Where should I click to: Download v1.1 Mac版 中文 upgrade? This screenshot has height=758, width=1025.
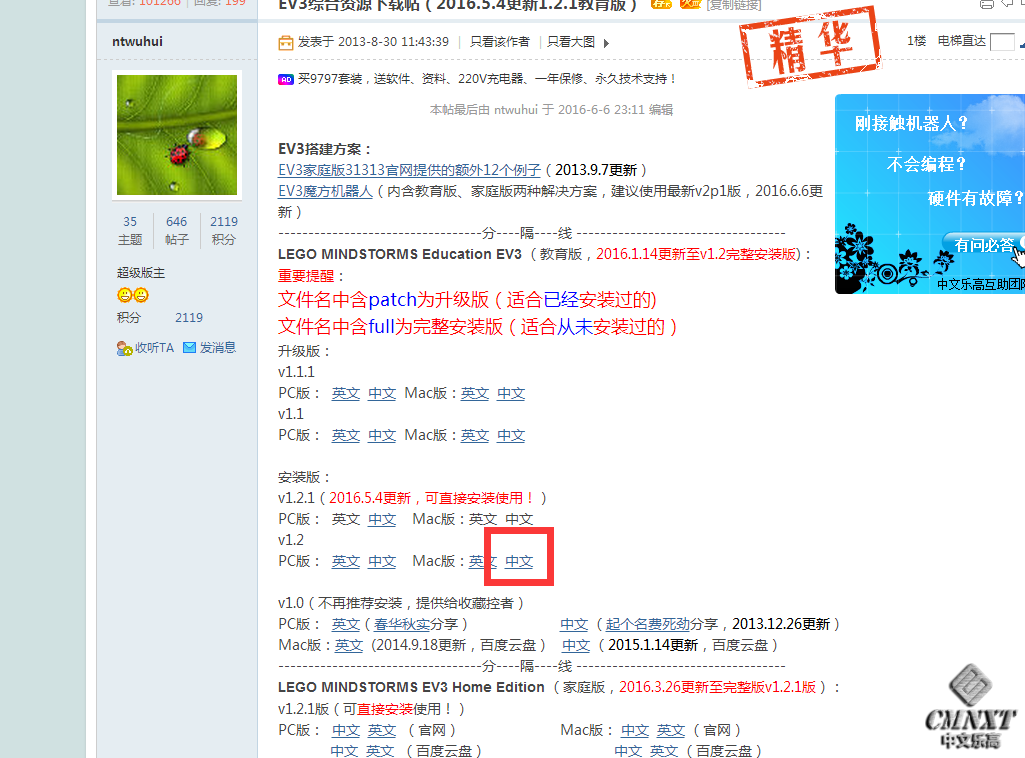[511, 435]
